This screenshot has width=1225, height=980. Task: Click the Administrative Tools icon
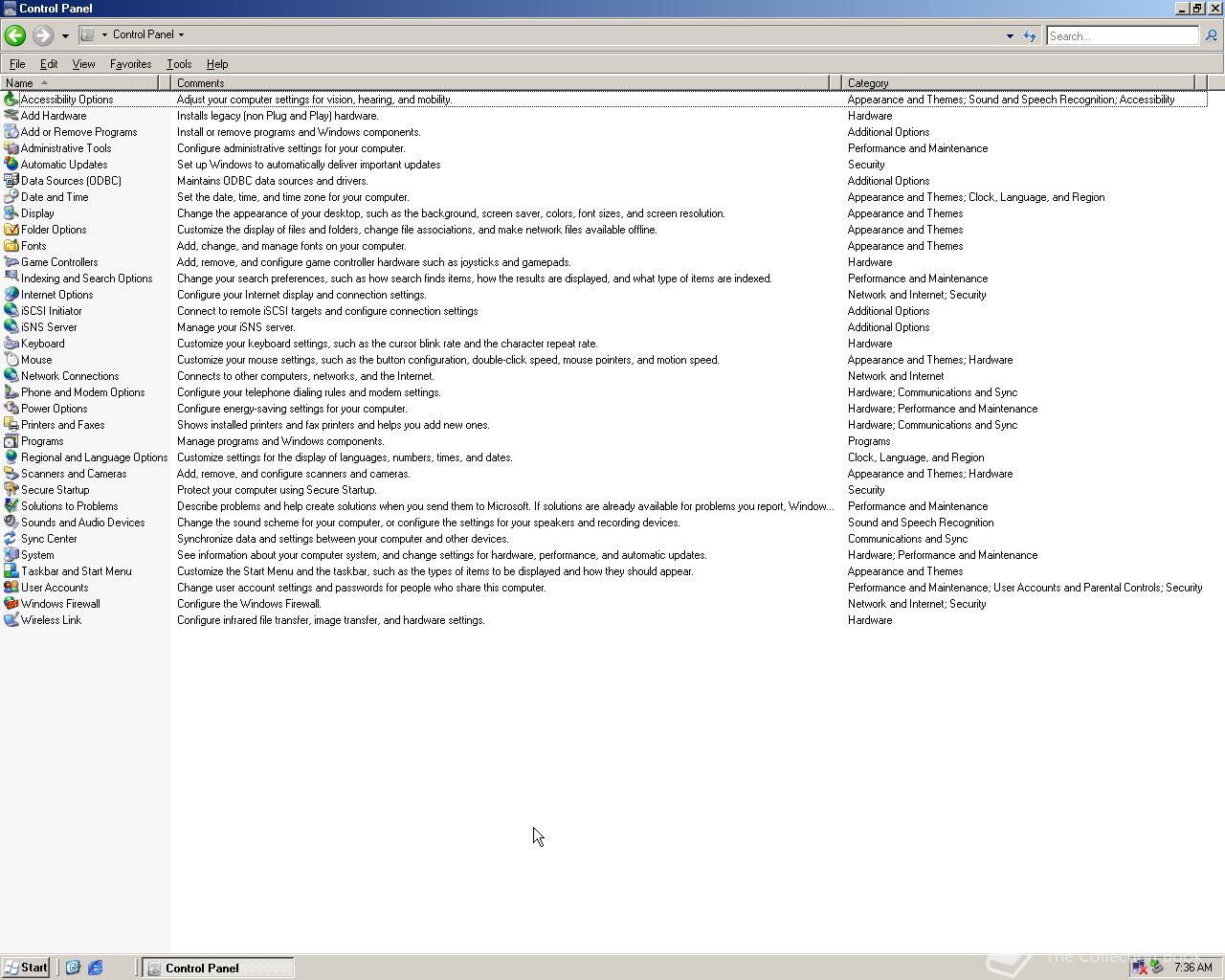pos(11,148)
